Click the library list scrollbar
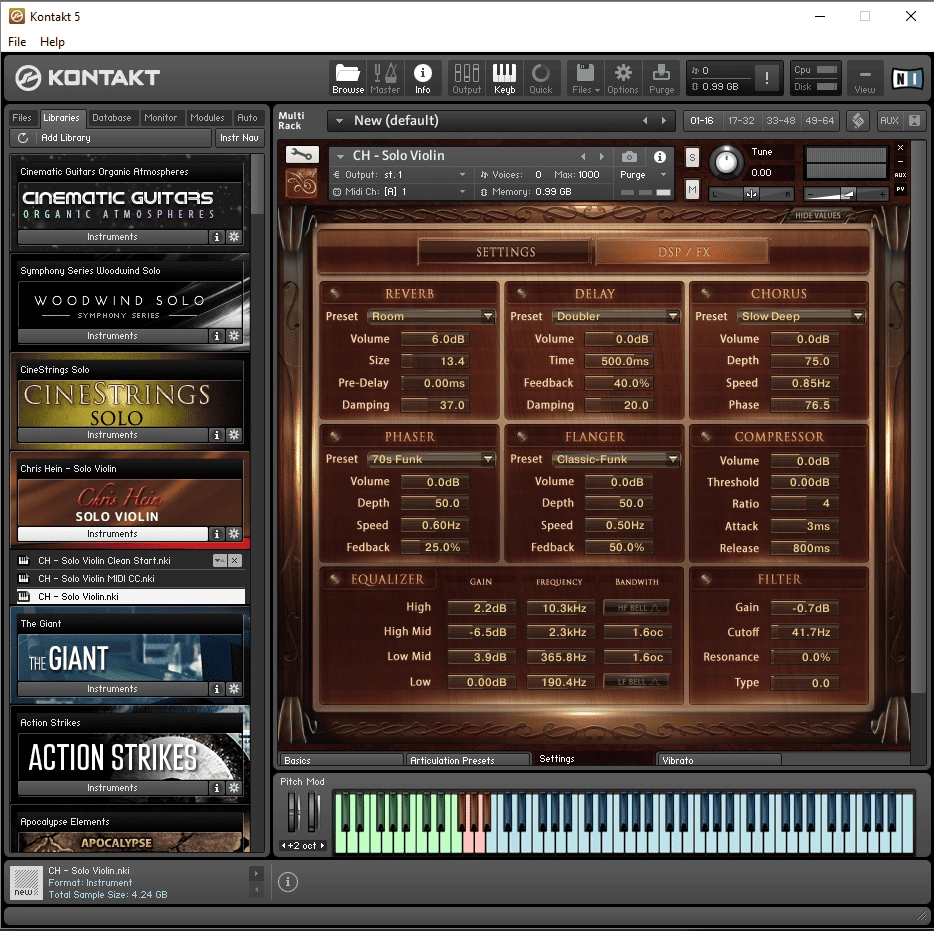This screenshot has height=931, width=934. coord(257,184)
